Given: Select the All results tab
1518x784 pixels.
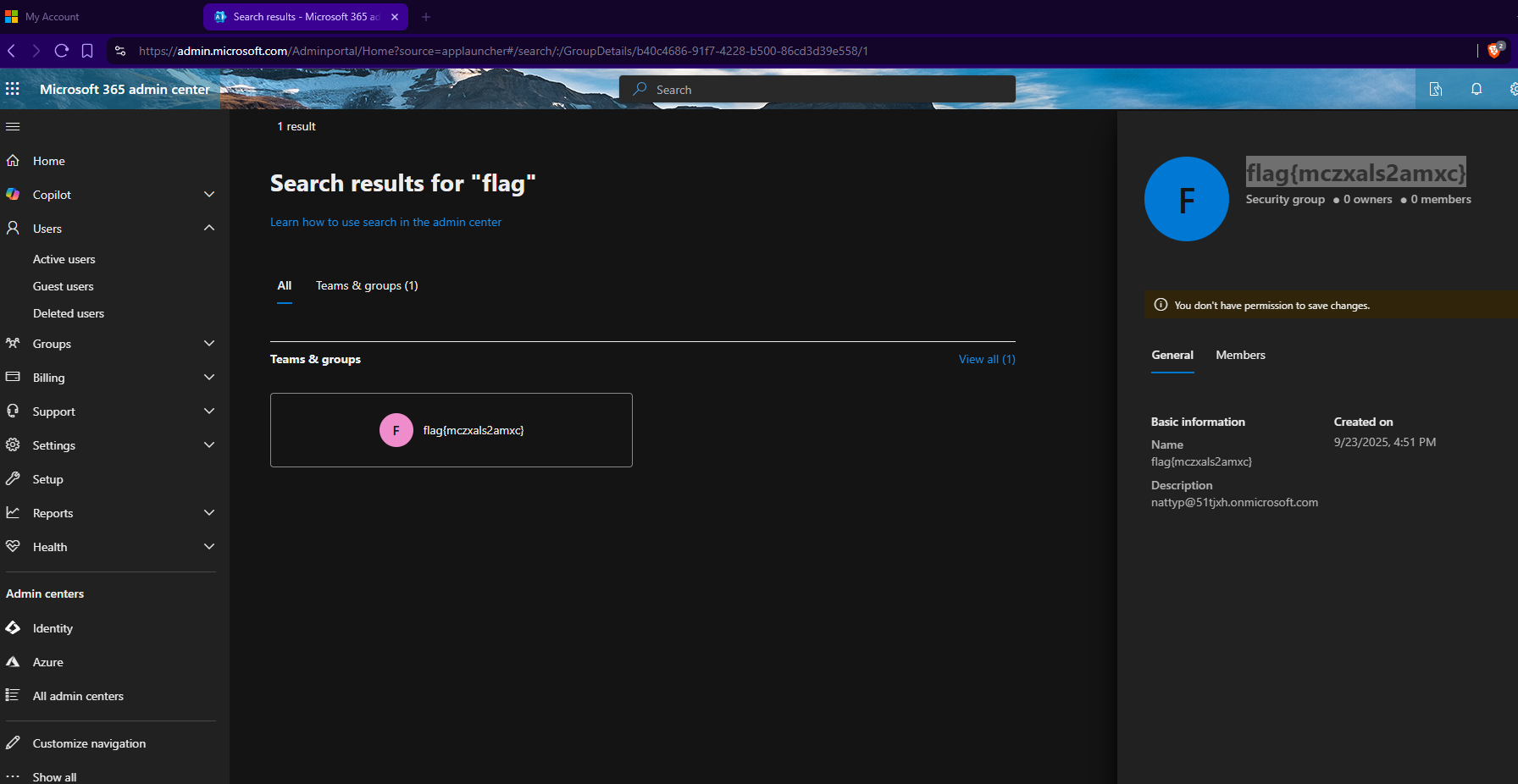Looking at the screenshot, I should point(285,286).
